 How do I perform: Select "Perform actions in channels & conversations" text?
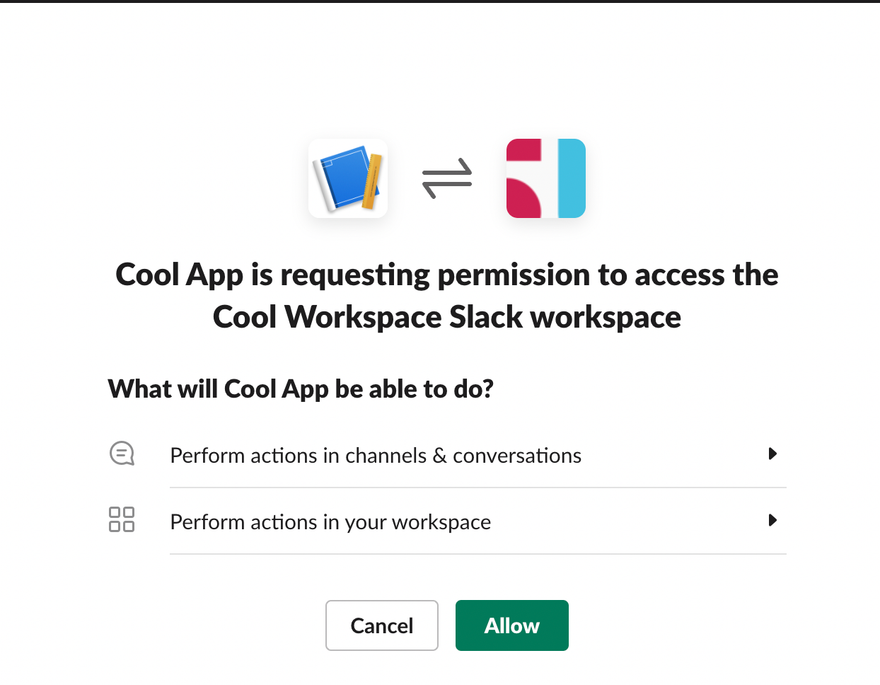coord(375,456)
